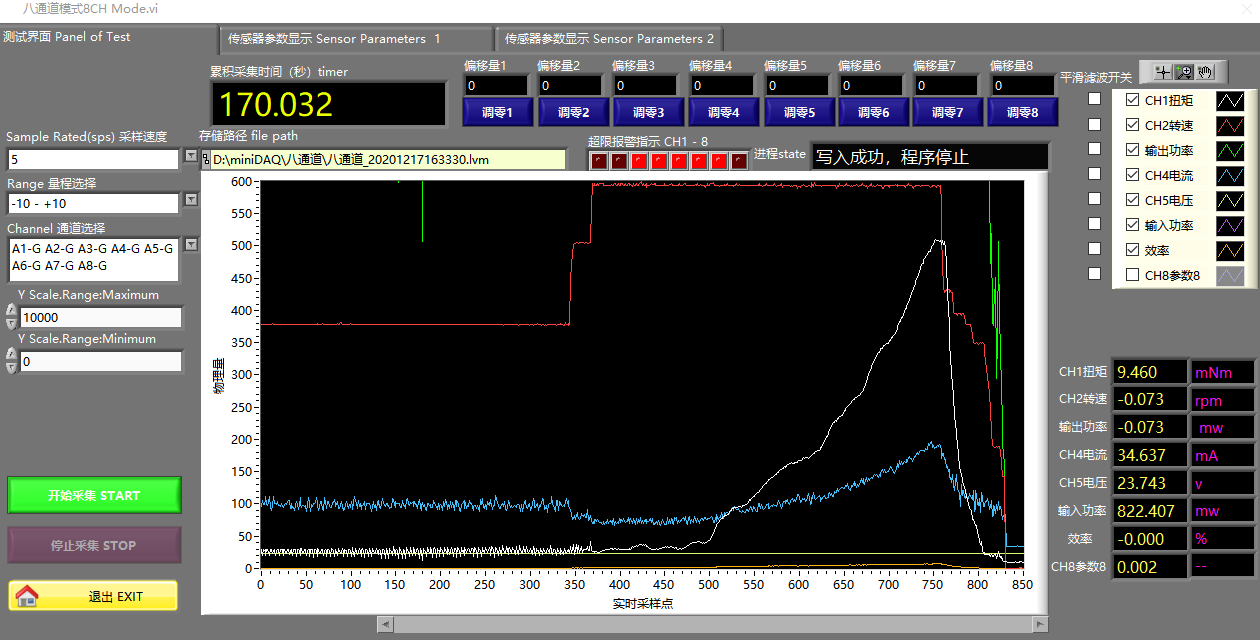
Task: Select the panning hand tool
Action: coord(1205,72)
